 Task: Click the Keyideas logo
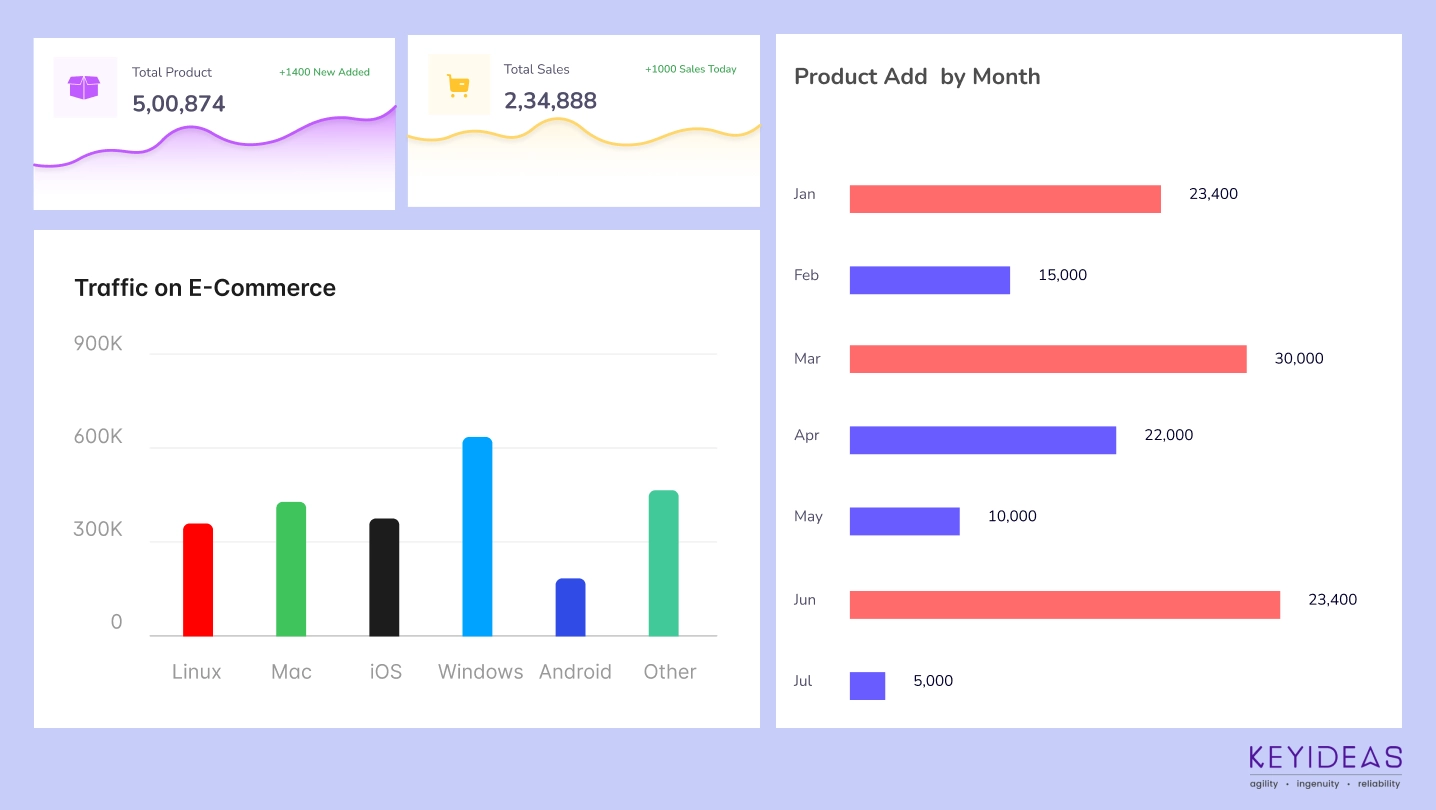pyautogui.click(x=1325, y=766)
